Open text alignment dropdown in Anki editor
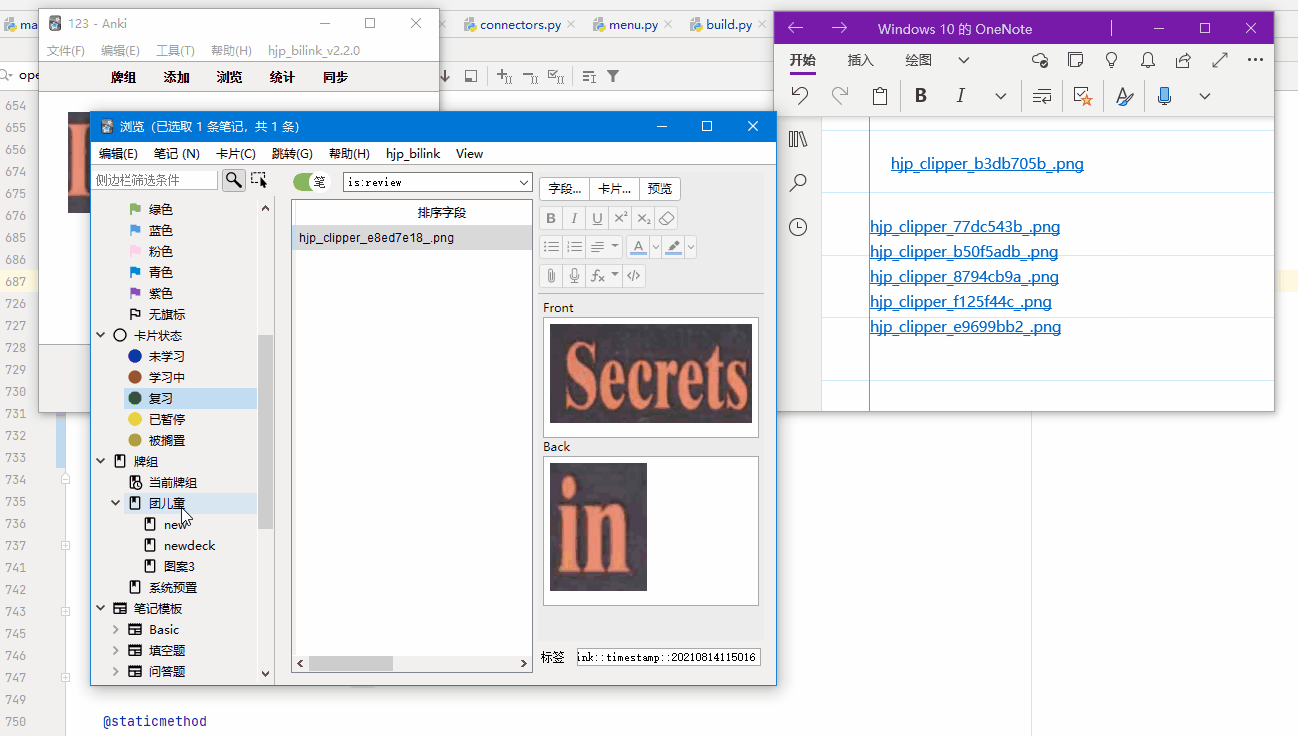The width and height of the screenshot is (1298, 736). pos(604,247)
